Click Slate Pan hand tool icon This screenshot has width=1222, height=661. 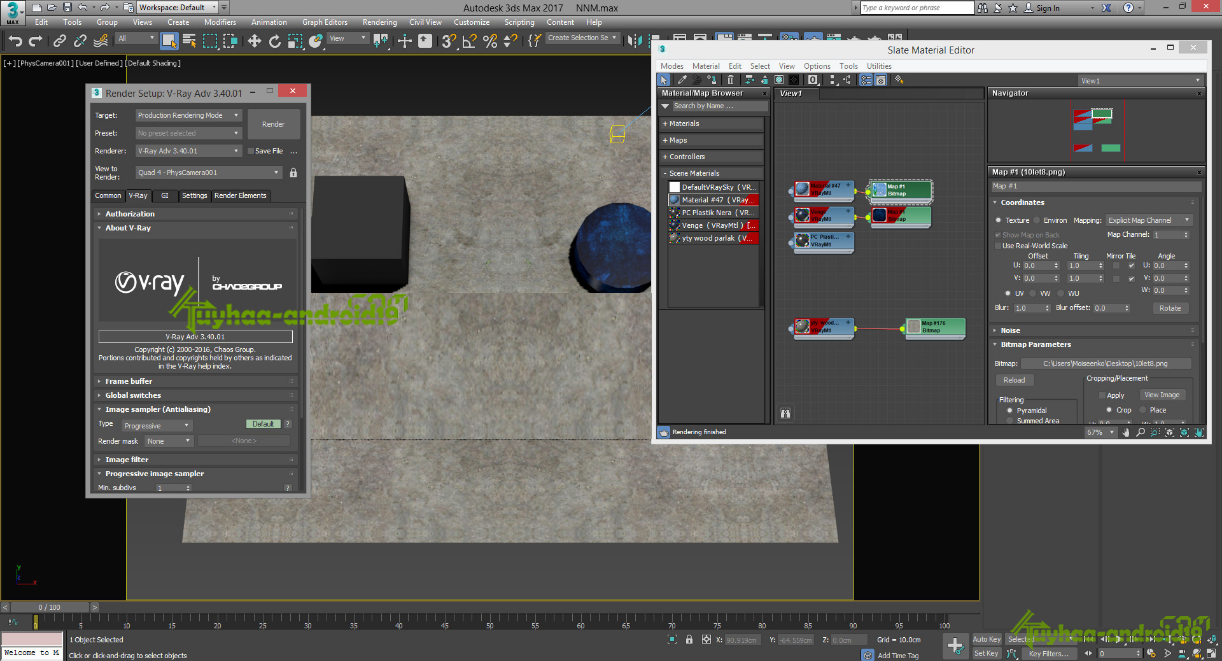[x=1126, y=432]
